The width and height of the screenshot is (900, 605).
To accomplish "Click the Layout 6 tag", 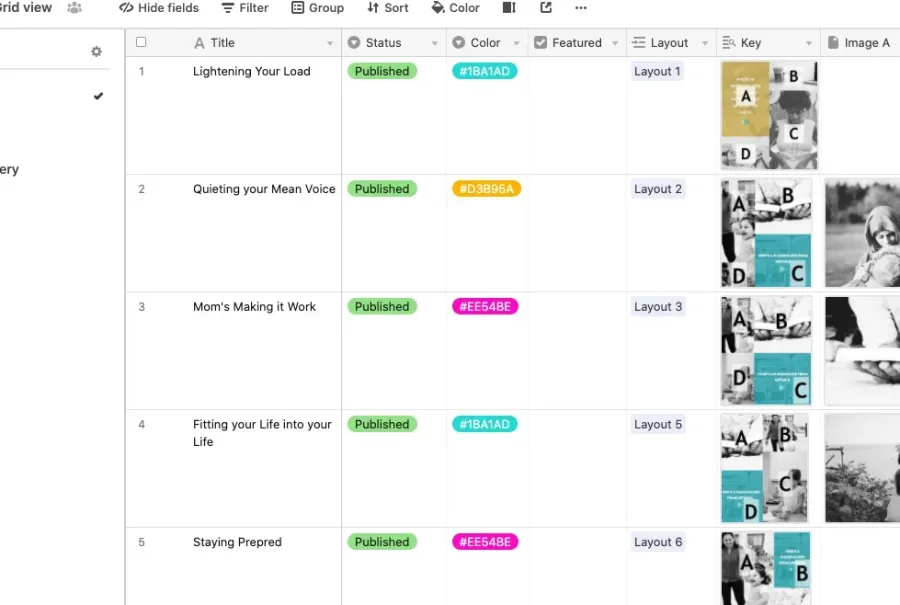I will [658, 542].
